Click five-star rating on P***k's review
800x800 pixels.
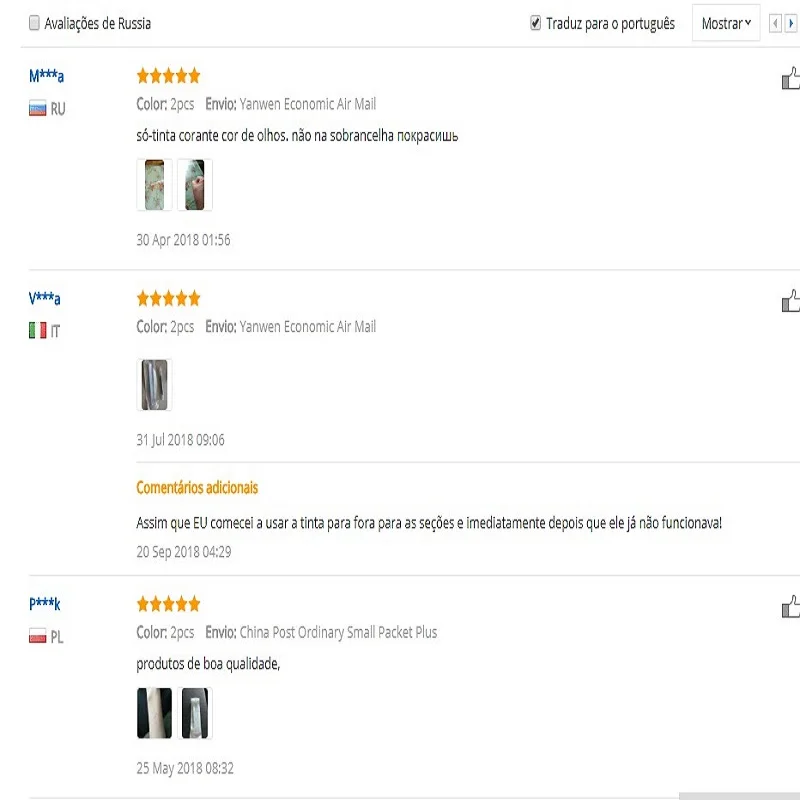point(168,604)
